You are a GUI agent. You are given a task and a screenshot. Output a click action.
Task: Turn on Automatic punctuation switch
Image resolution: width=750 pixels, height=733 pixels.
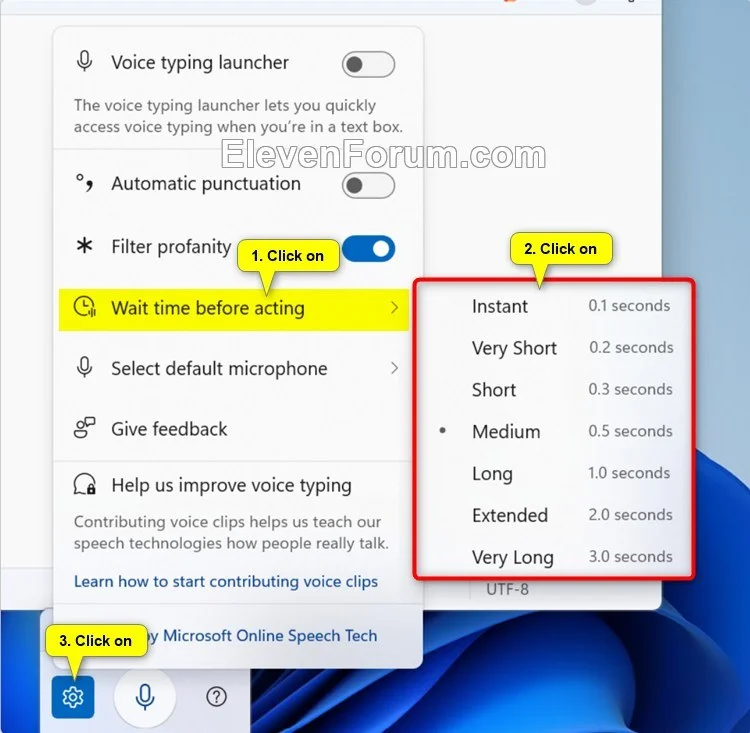pos(368,186)
